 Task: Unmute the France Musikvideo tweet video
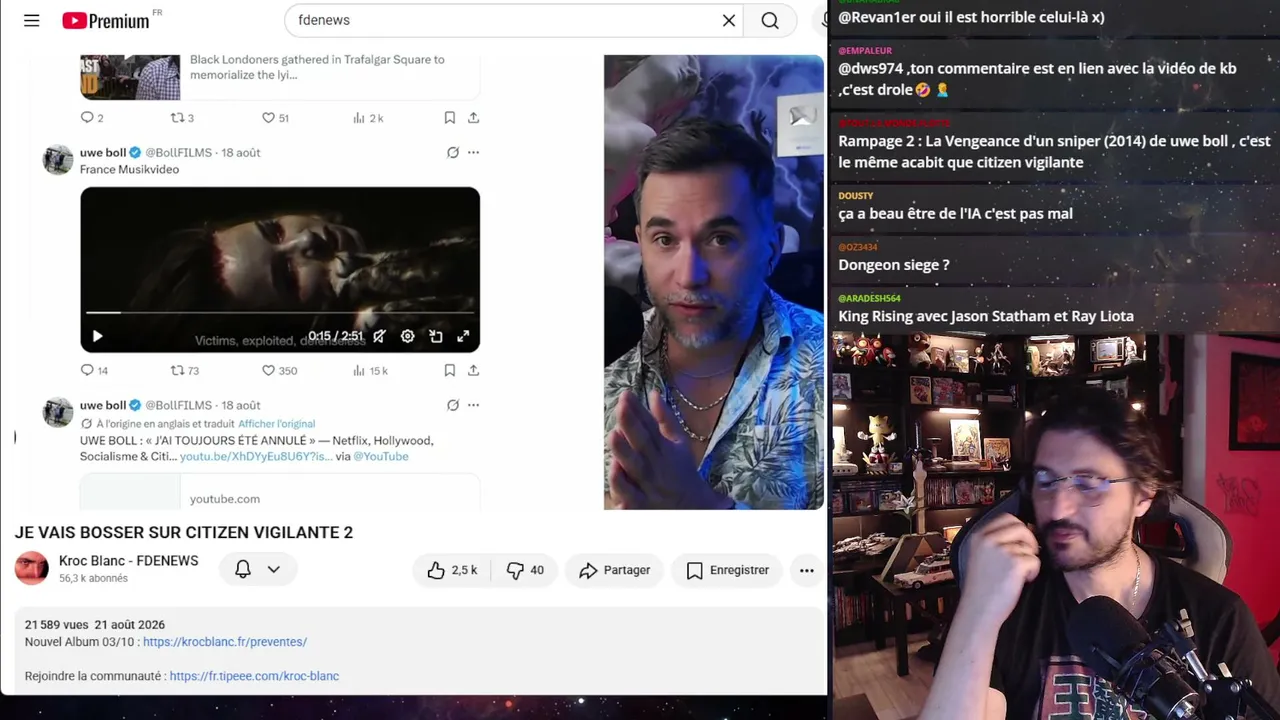[x=379, y=336]
